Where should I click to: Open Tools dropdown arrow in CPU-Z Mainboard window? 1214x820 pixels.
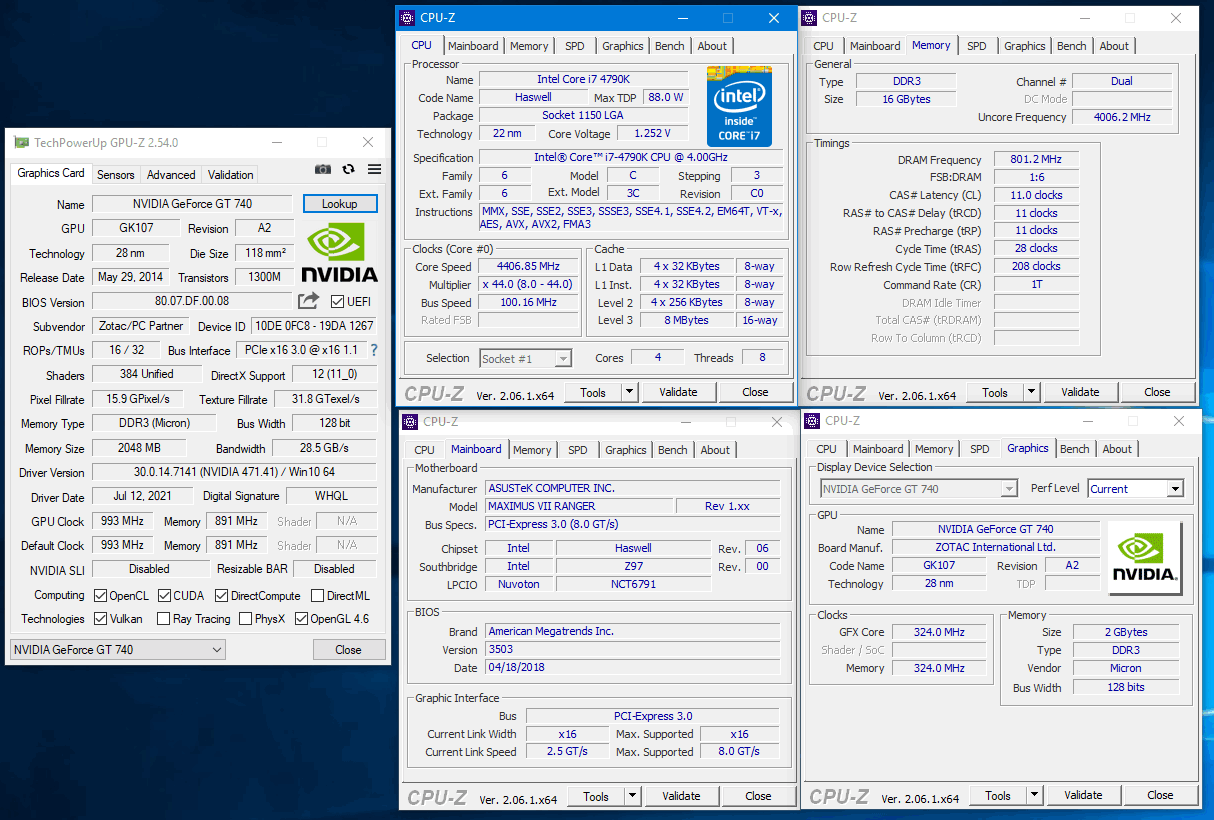tap(632, 797)
